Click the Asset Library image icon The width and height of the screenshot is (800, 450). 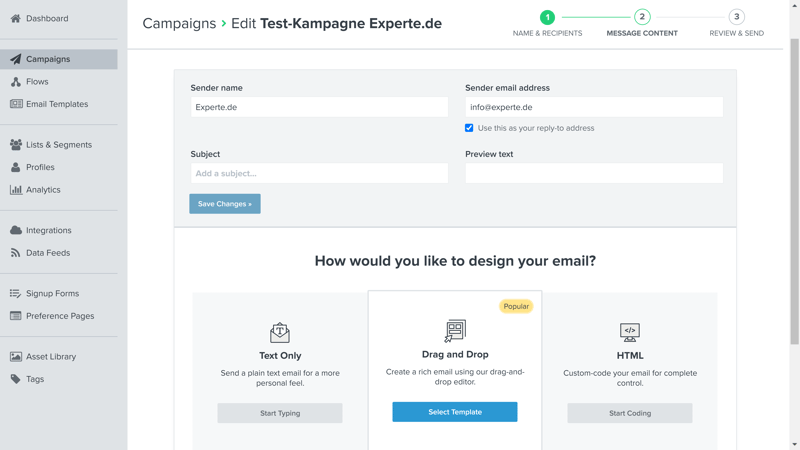pyautogui.click(x=16, y=357)
